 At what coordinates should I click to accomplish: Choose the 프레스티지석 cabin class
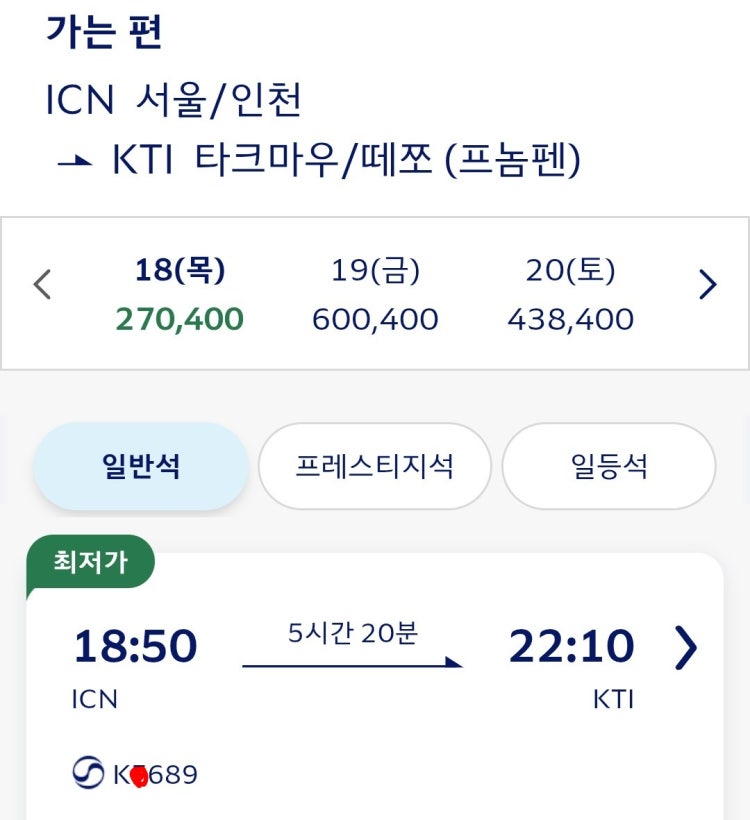click(x=374, y=466)
